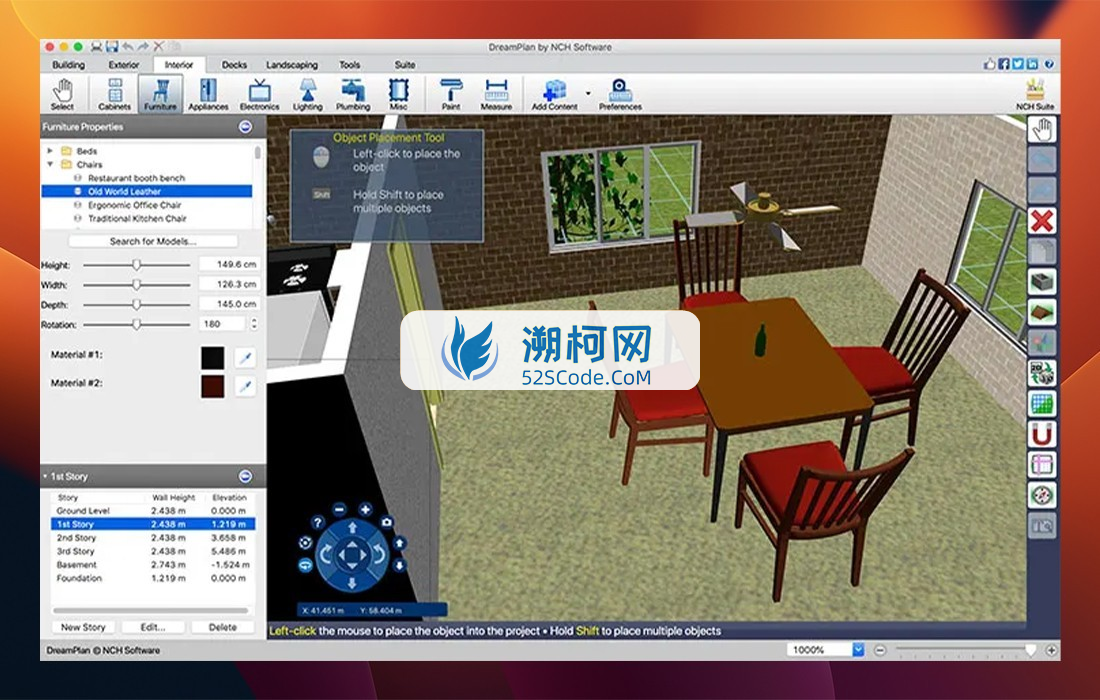Open the Misc objects category
Viewport: 1100px width, 700px height.
(398, 94)
